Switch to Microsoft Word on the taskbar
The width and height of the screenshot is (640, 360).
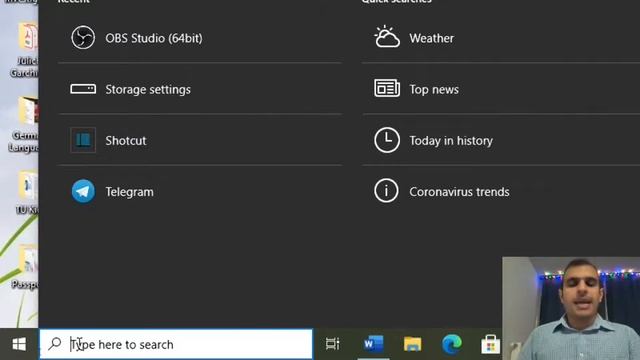[x=373, y=344]
